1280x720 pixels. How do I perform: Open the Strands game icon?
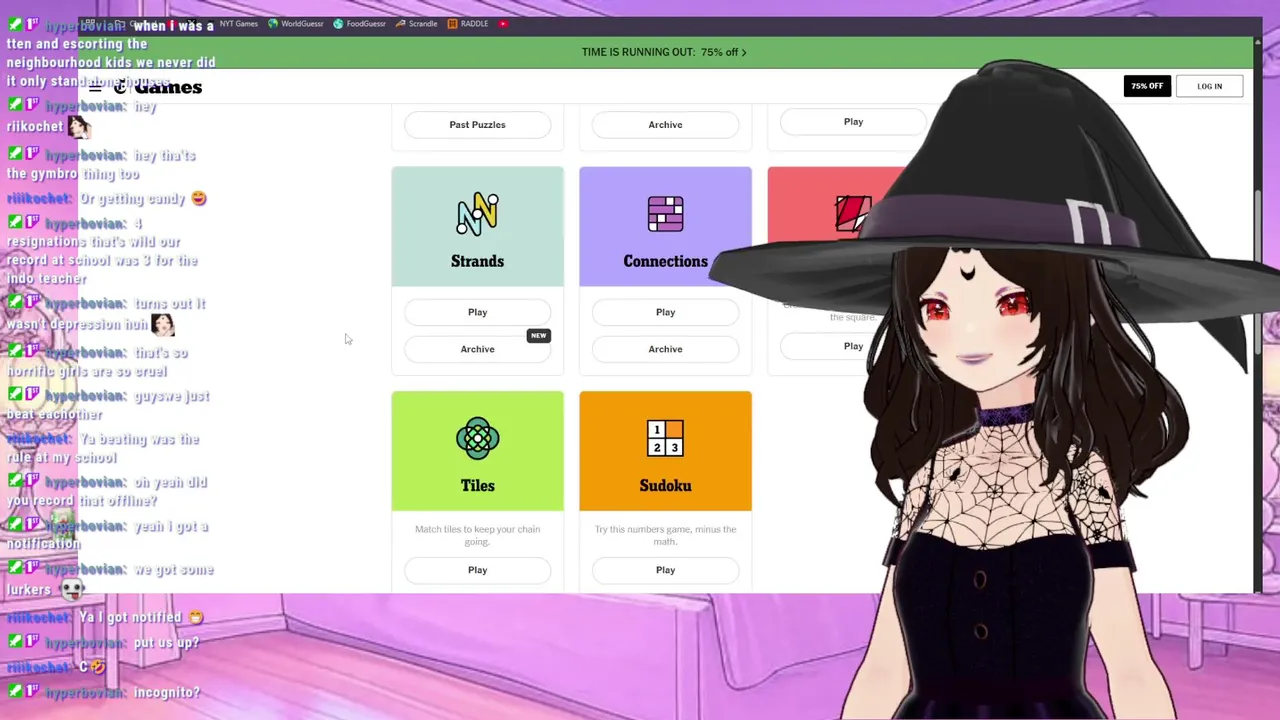(477, 214)
